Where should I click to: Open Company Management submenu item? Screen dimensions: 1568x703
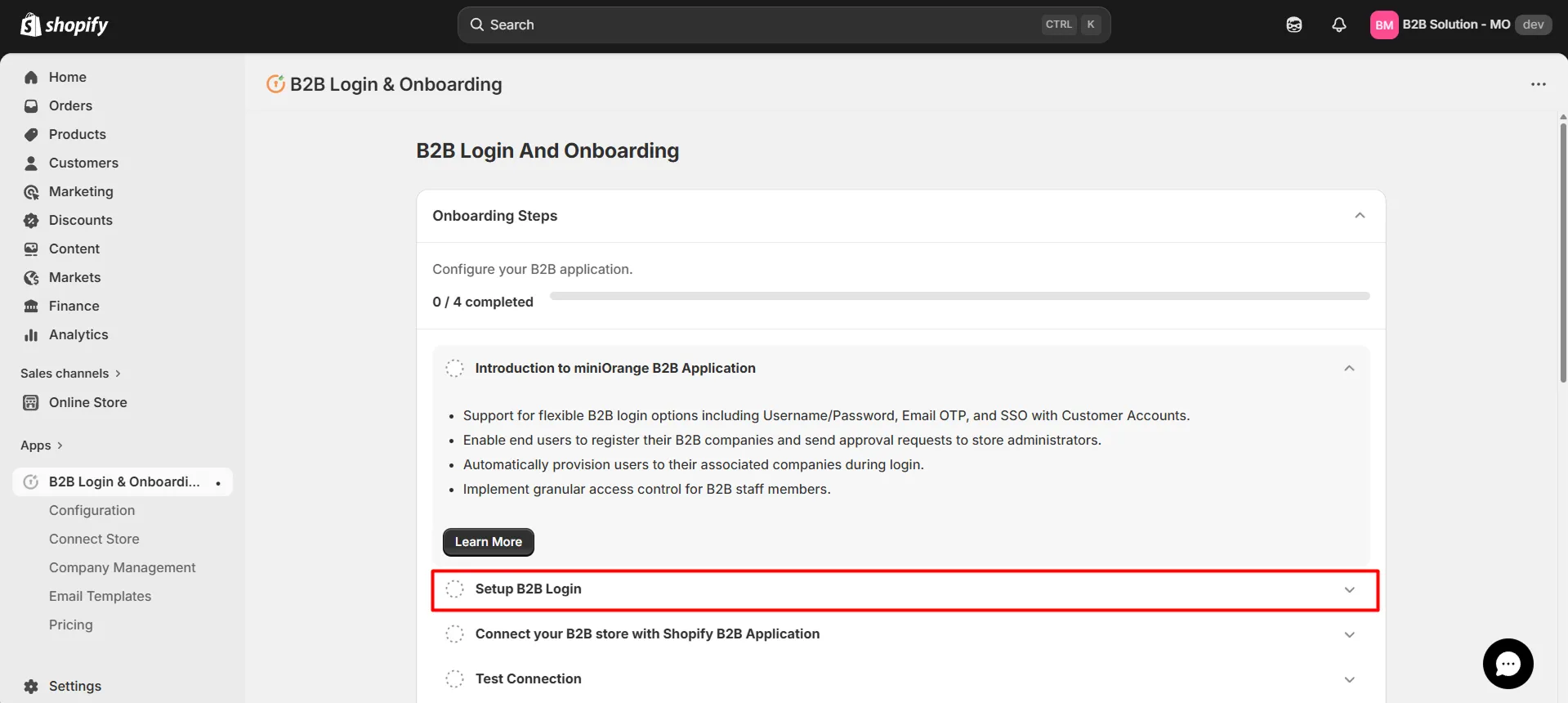(x=123, y=567)
